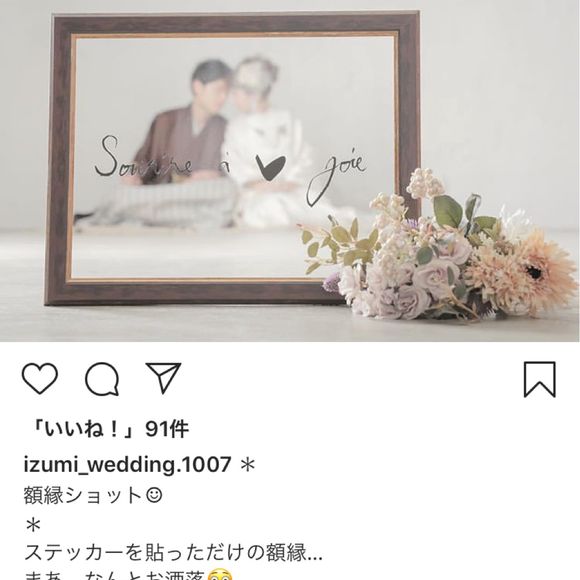View the 91 likes list

[110, 429]
